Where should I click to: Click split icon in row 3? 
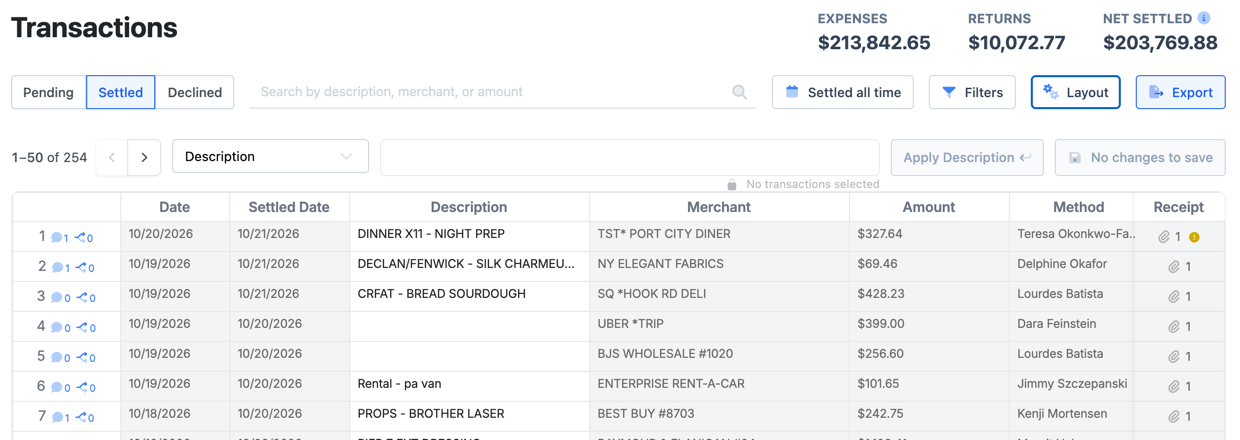point(81,298)
